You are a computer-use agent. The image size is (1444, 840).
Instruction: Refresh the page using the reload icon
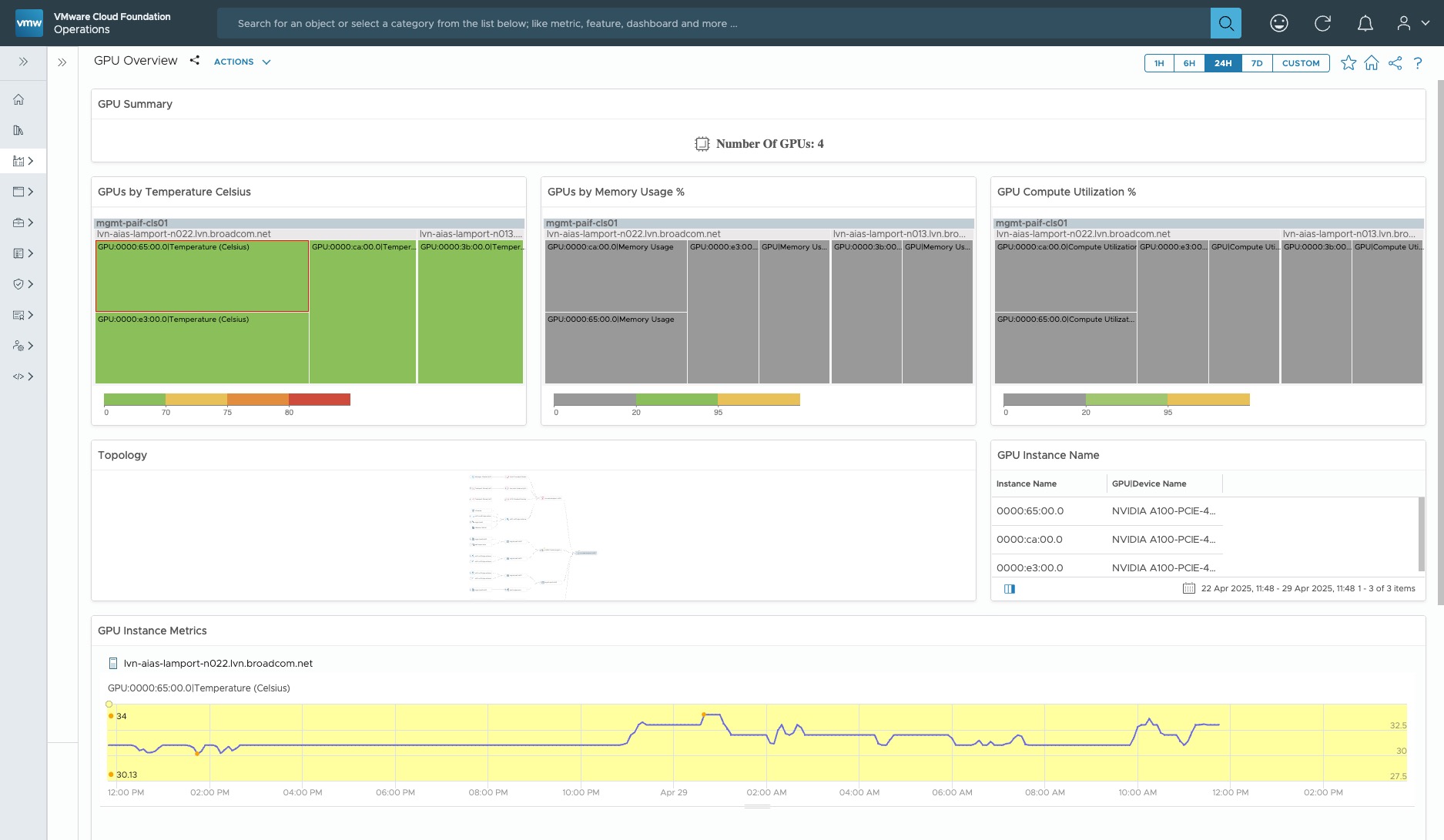1322,23
